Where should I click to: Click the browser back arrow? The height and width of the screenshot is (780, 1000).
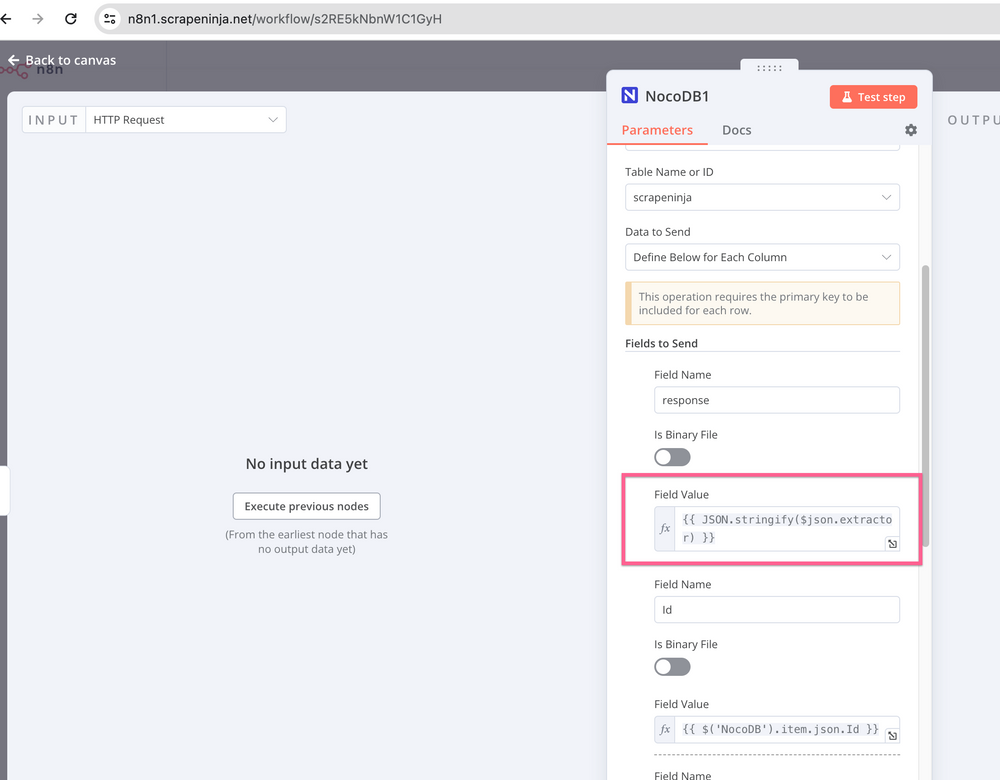click(x=6, y=19)
